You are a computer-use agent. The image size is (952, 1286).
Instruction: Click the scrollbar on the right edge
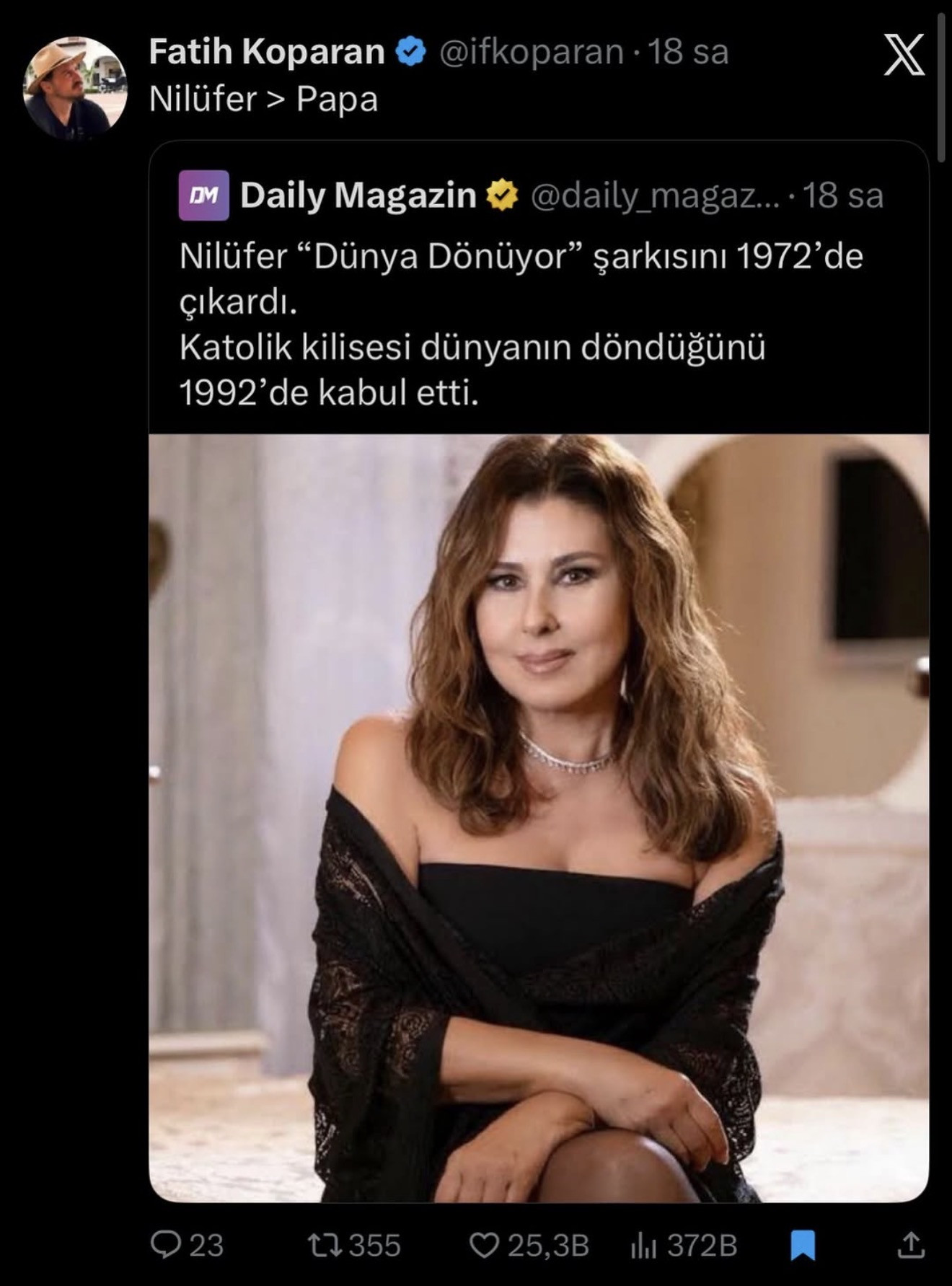pyautogui.click(x=940, y=87)
